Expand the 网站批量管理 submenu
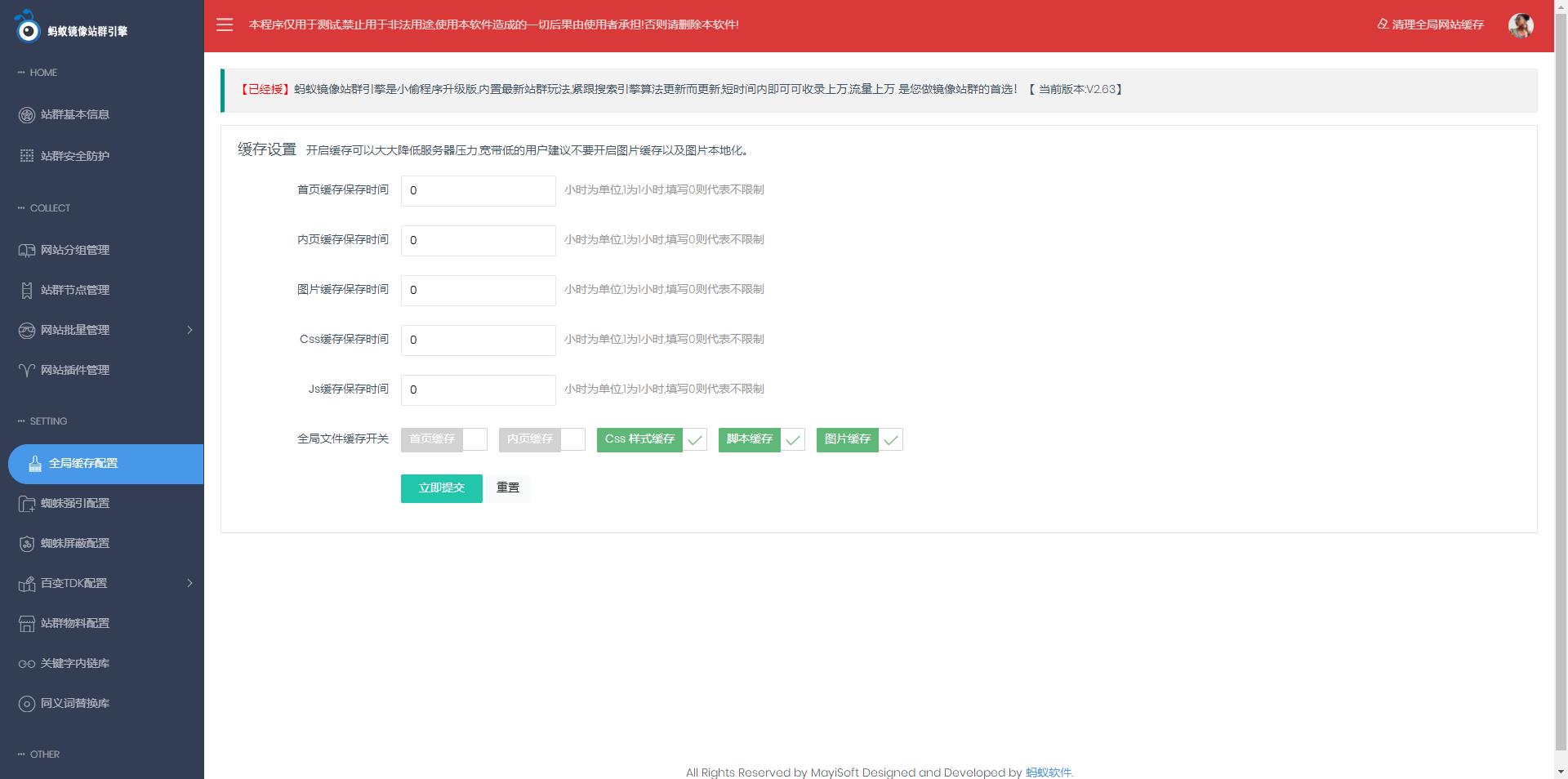Viewport: 1568px width, 779px height. click(189, 331)
